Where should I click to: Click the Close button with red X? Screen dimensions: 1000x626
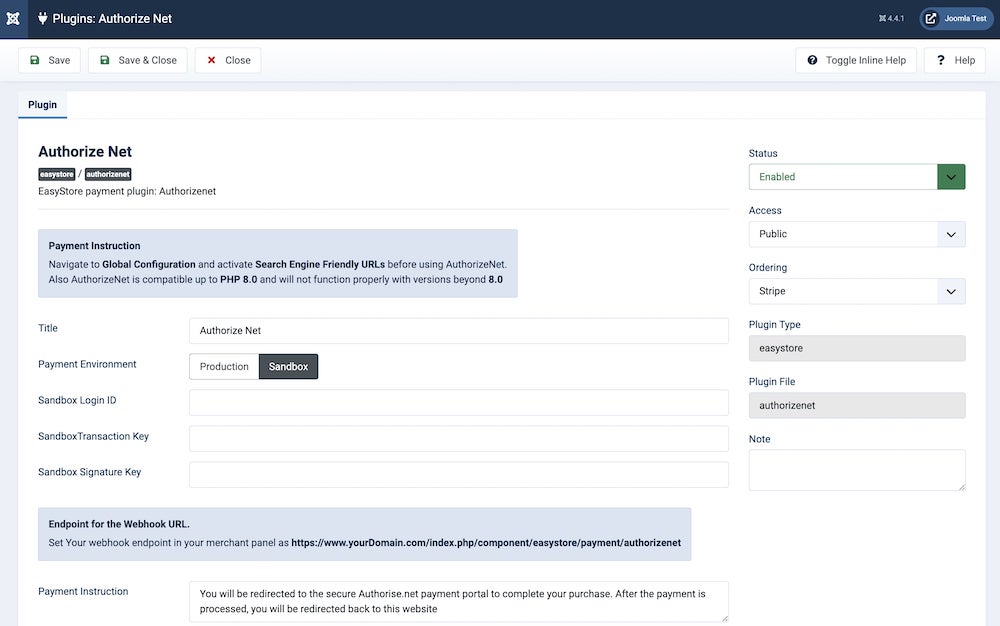coord(228,60)
